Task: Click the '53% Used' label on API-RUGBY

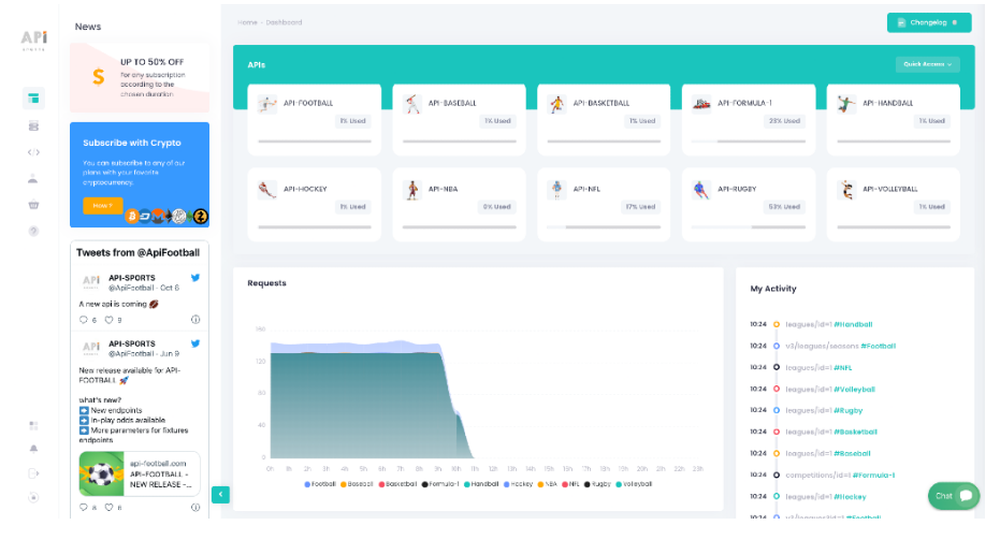Action: pos(784,207)
